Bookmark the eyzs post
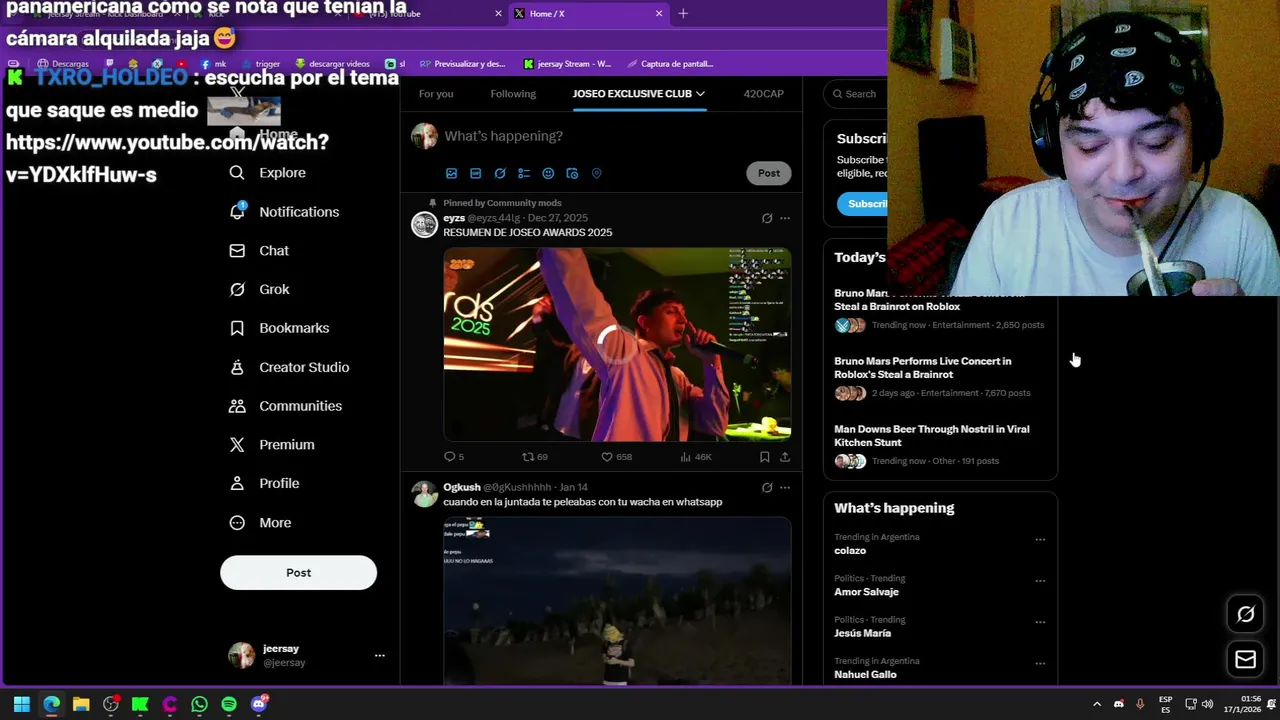Screen dimensions: 1280x720 pyautogui.click(x=764, y=457)
